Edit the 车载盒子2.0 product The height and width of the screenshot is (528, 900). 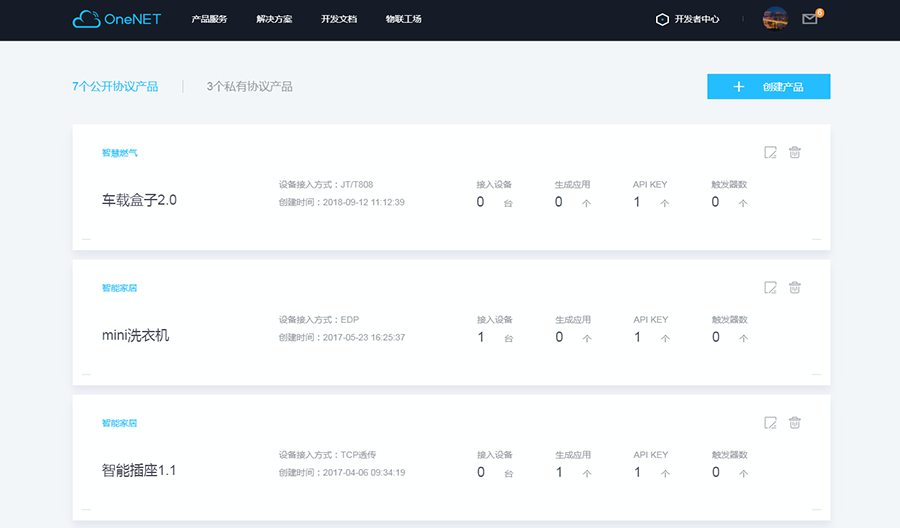point(770,153)
